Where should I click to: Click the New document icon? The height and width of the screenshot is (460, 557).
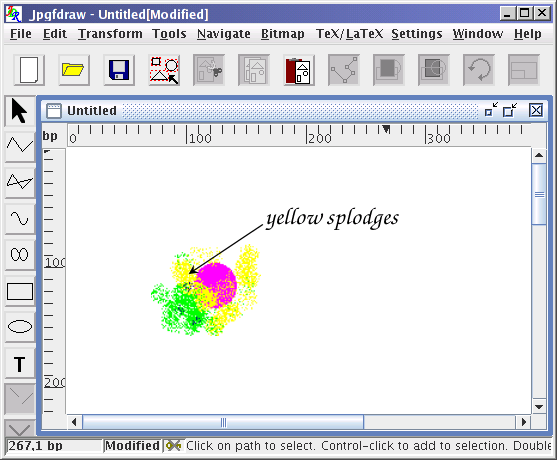pyautogui.click(x=29, y=70)
